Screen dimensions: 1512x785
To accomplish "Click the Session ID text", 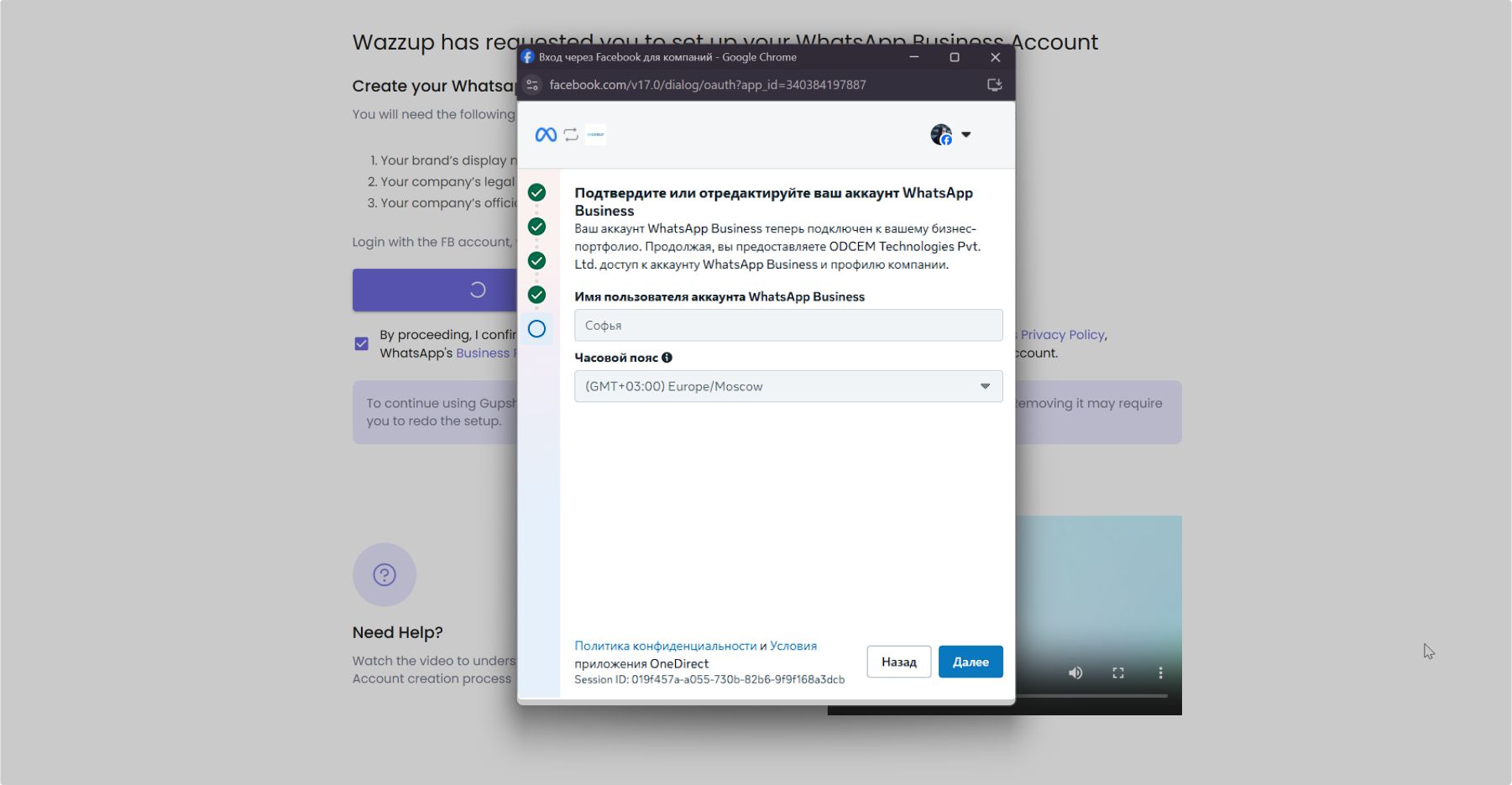I will pos(709,679).
